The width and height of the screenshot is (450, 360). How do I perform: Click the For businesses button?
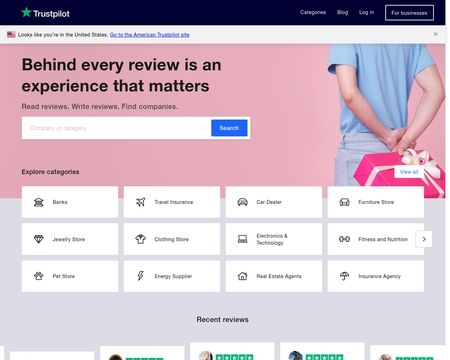coord(409,13)
